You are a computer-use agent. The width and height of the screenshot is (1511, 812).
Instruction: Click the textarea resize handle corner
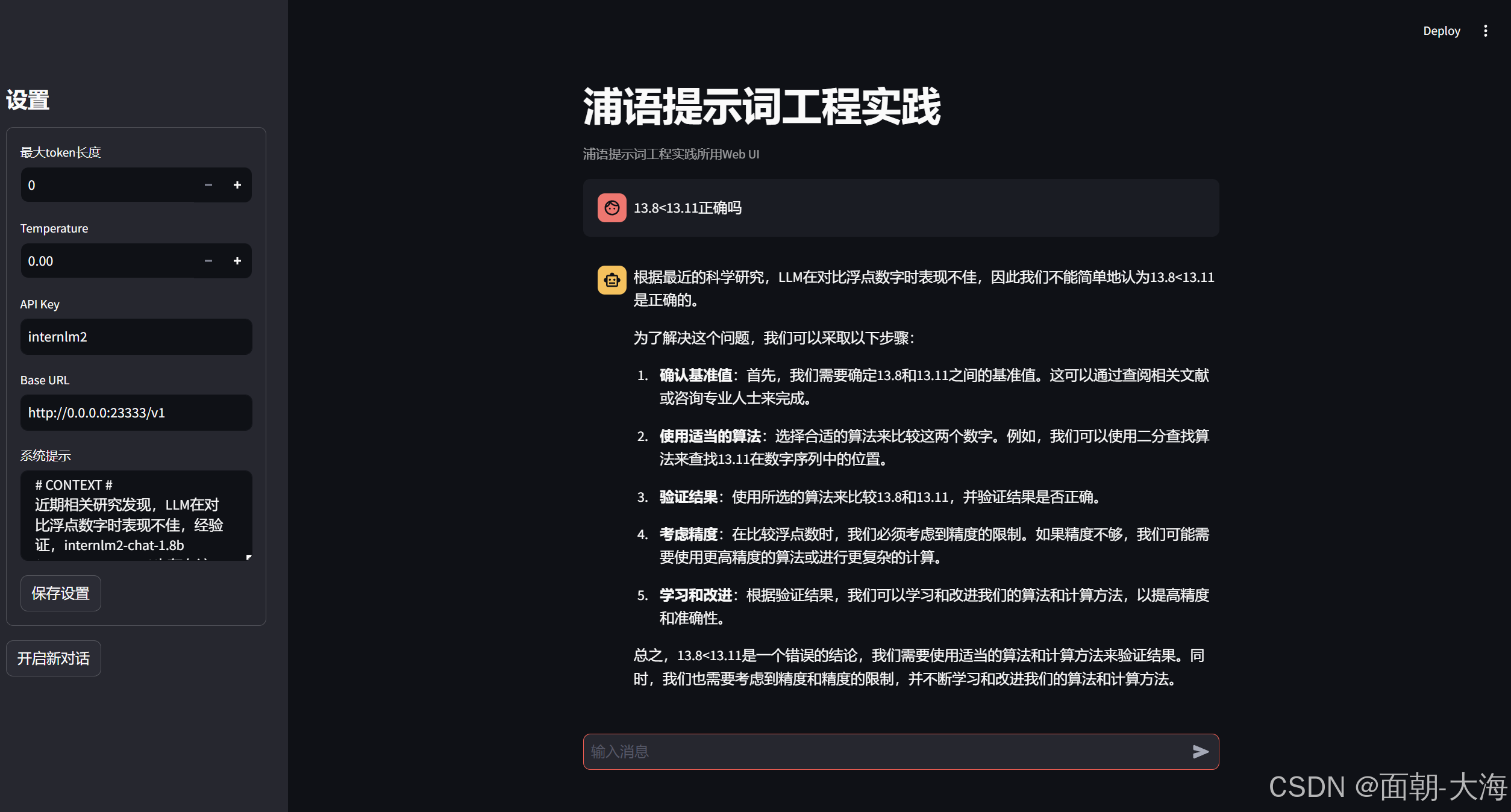pyautogui.click(x=248, y=557)
